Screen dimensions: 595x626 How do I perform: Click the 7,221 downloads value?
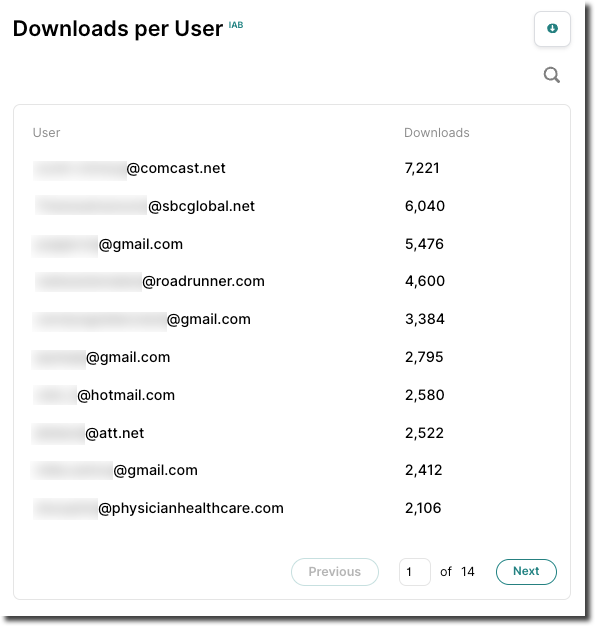[422, 168]
